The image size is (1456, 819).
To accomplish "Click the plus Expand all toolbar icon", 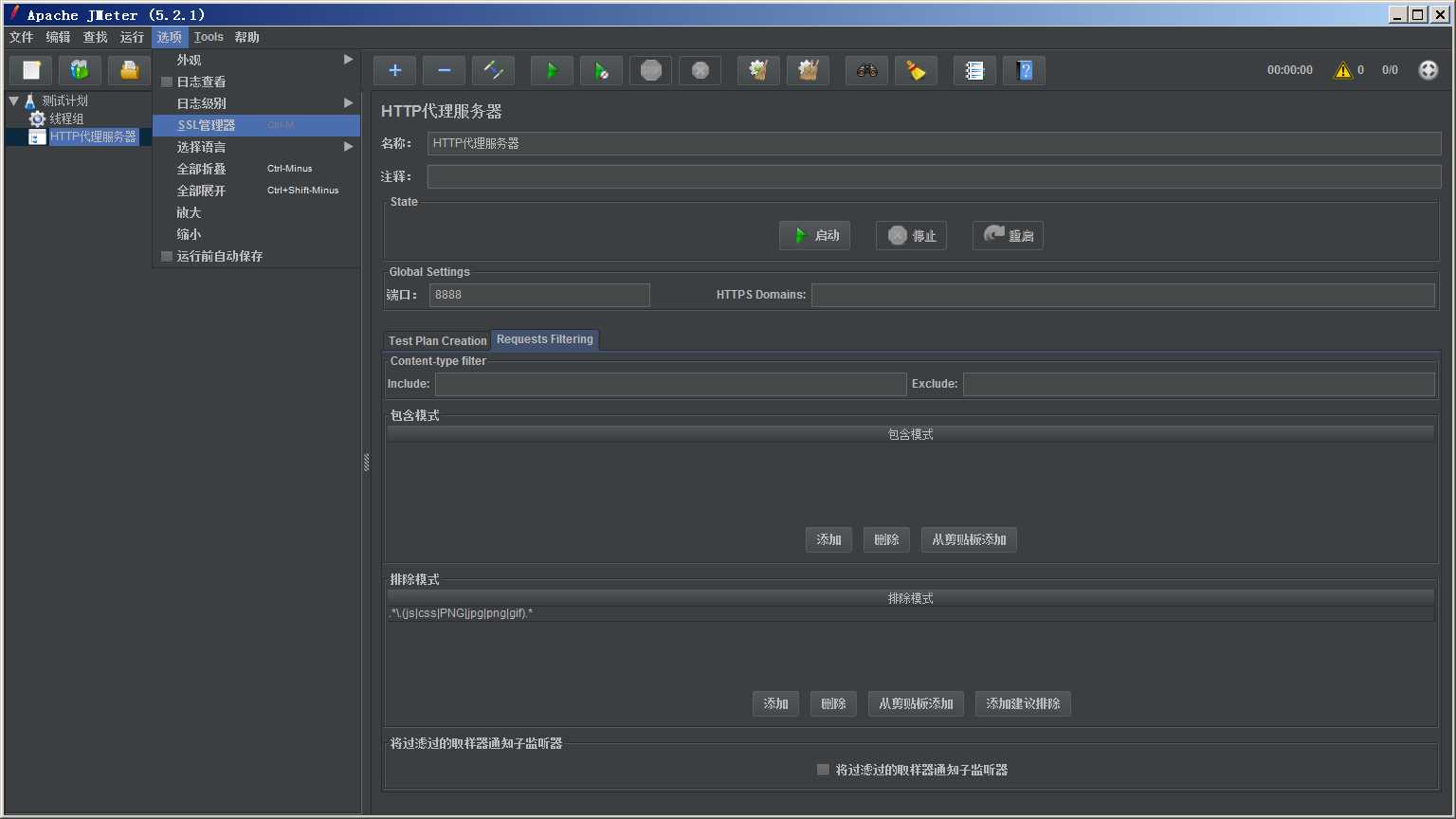I will coord(394,70).
